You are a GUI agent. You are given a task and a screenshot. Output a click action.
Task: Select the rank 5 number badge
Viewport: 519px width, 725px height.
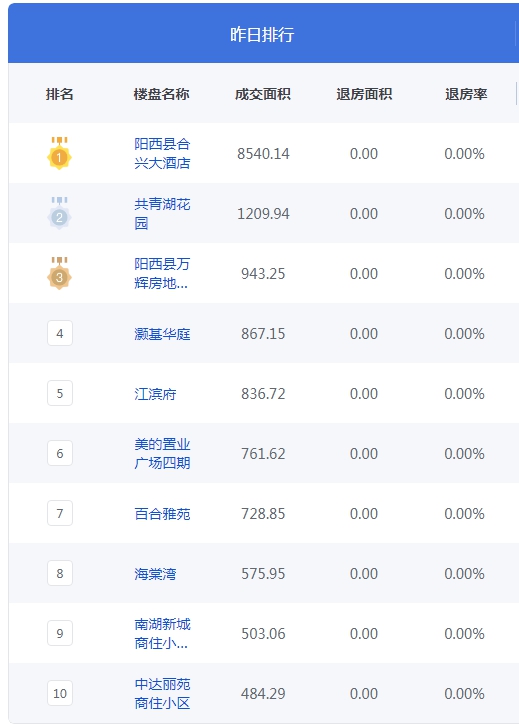pos(60,393)
